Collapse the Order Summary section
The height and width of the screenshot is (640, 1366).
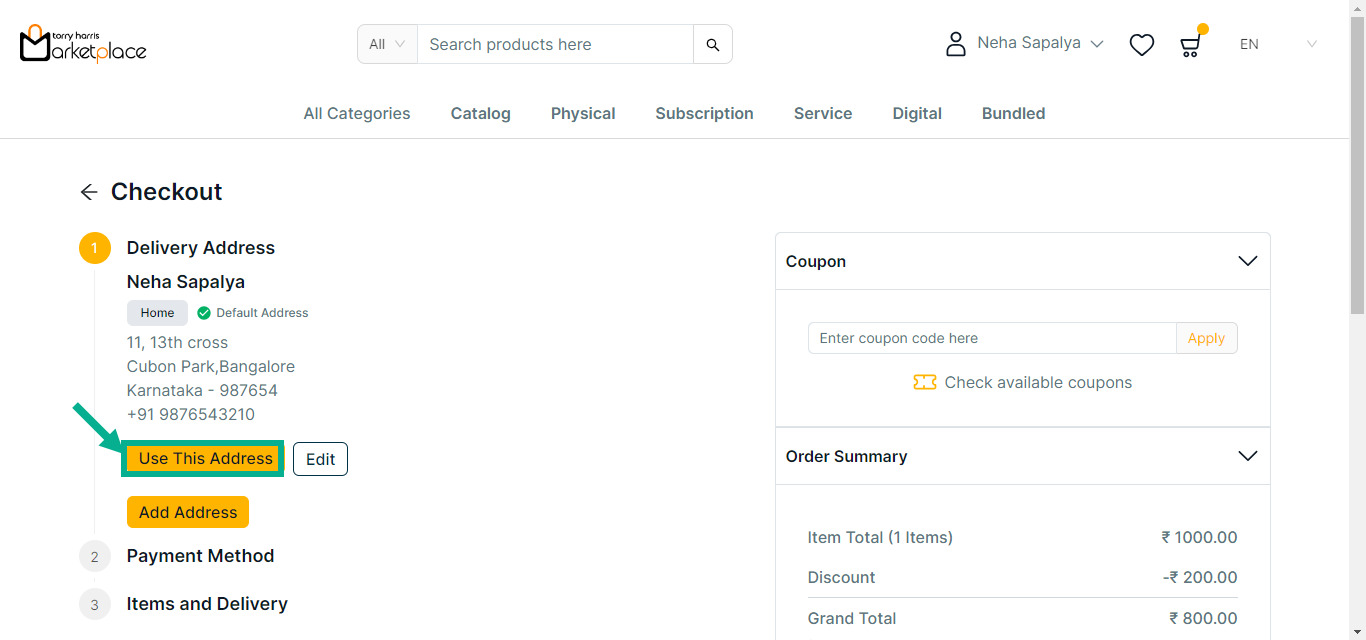click(1247, 456)
